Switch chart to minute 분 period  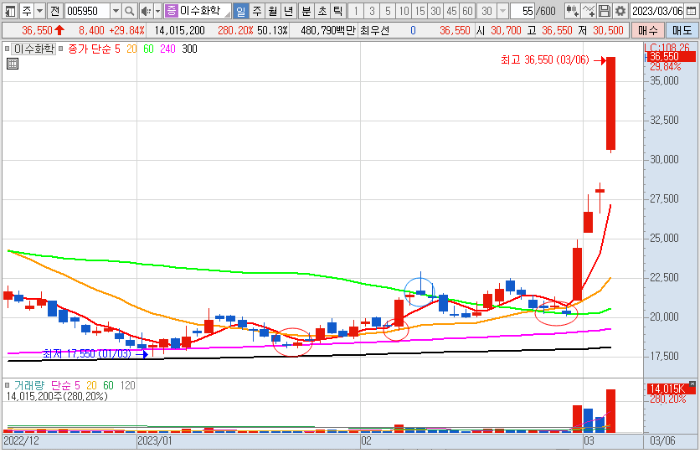tap(306, 10)
